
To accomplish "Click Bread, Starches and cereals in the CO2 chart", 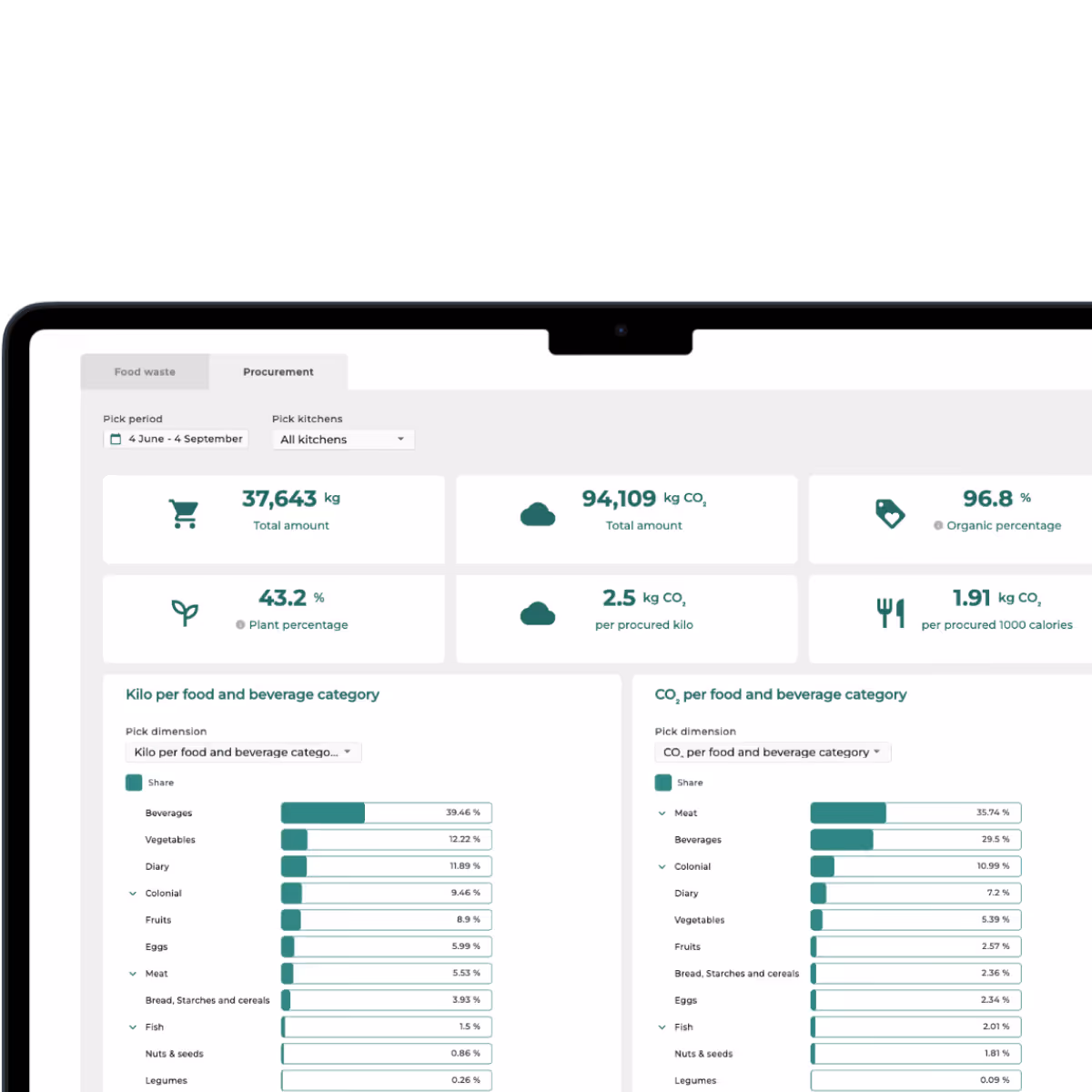I will click(x=737, y=974).
